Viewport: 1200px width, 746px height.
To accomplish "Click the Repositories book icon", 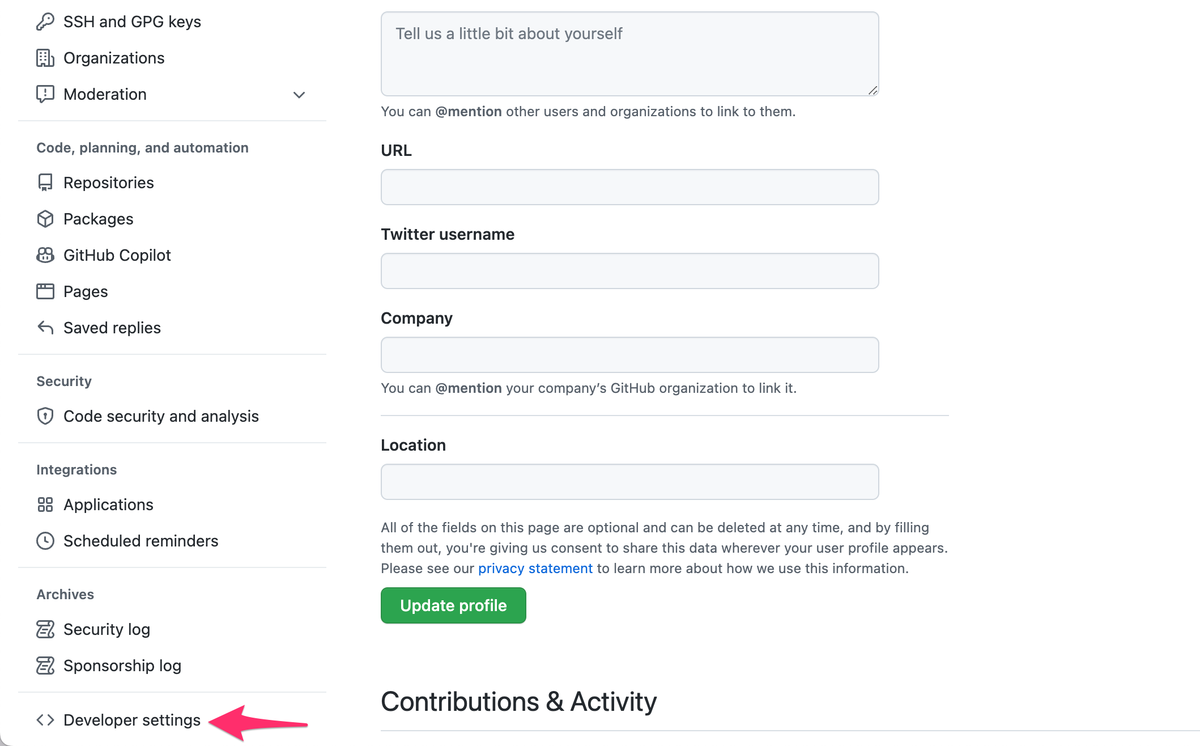I will 45,183.
